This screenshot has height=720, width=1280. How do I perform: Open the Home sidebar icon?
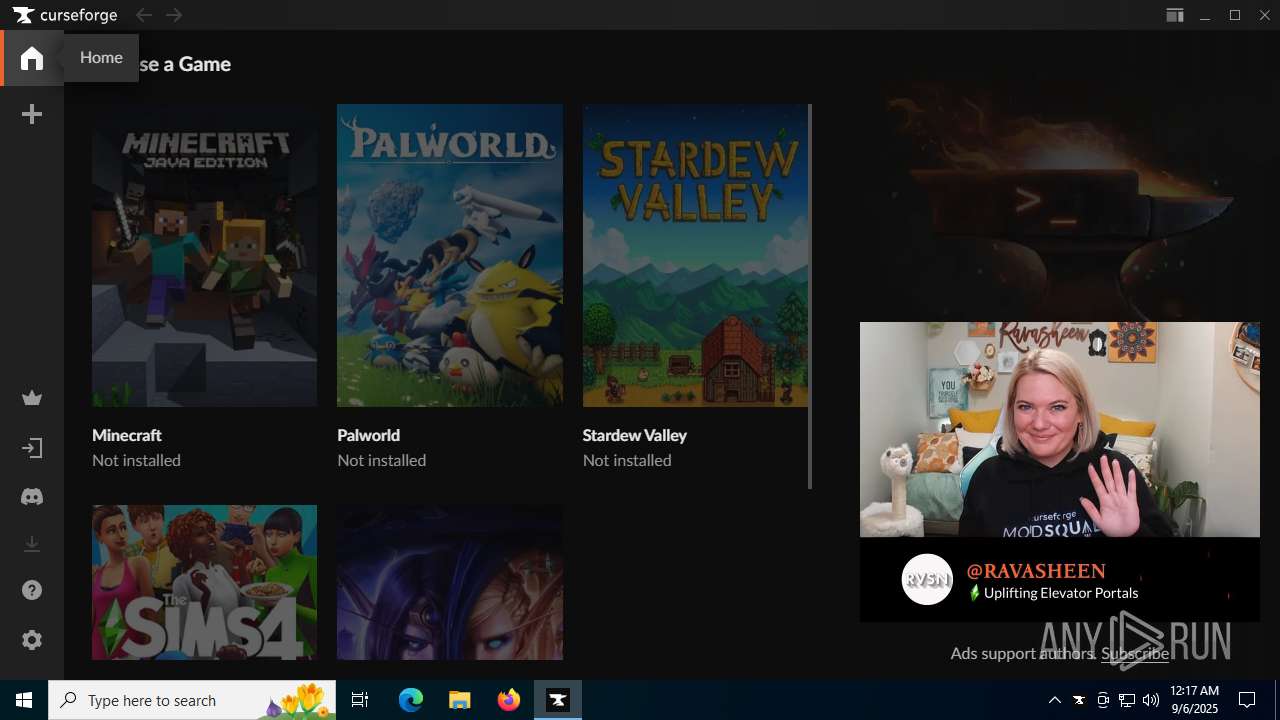click(x=32, y=58)
